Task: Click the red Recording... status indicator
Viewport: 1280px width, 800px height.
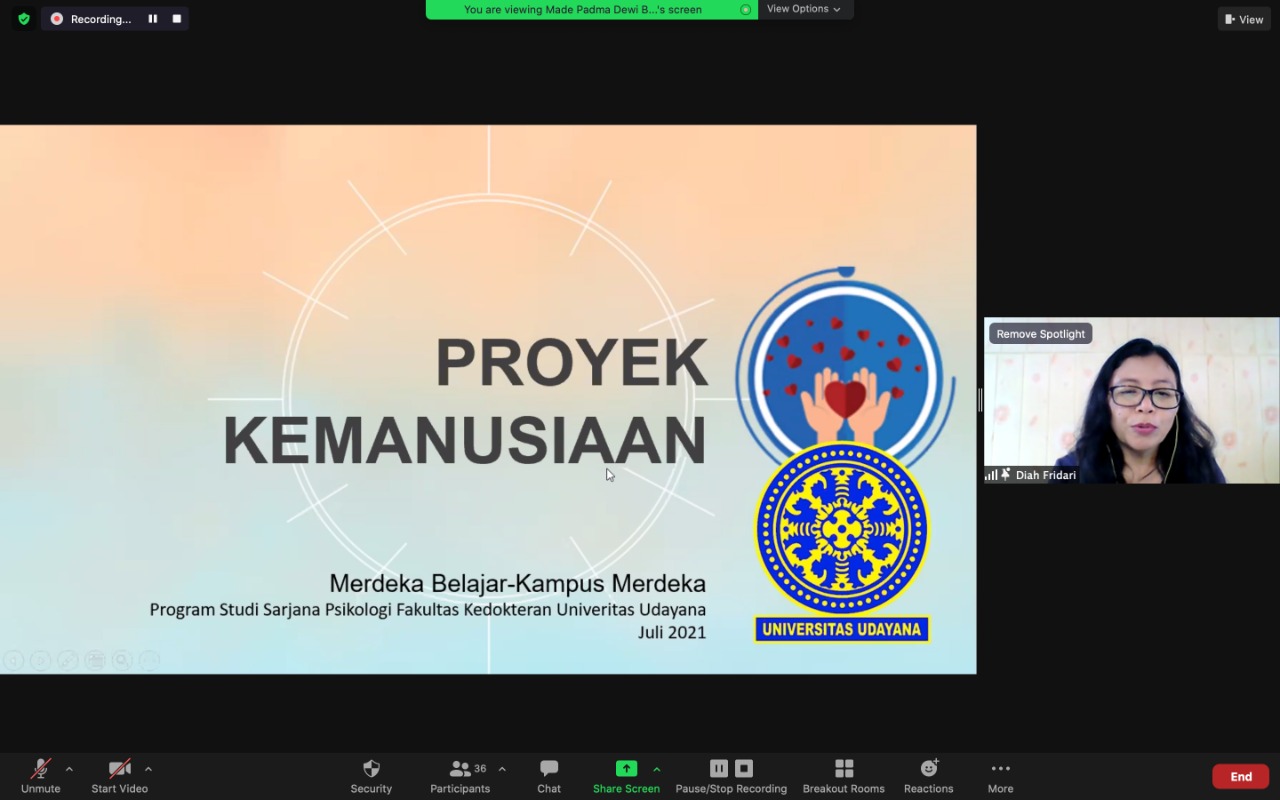Action: point(91,18)
